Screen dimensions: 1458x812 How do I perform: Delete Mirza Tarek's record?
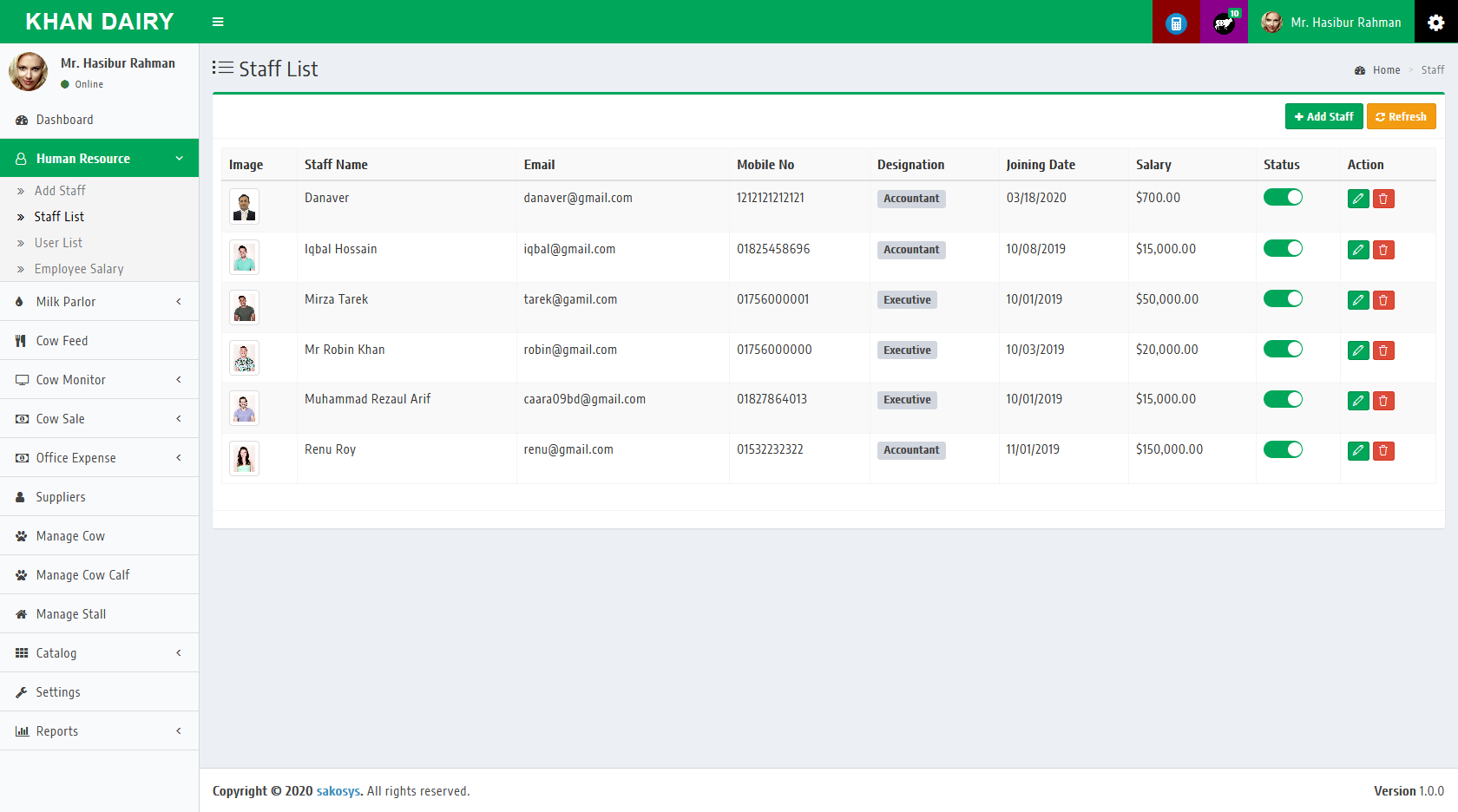(1383, 300)
